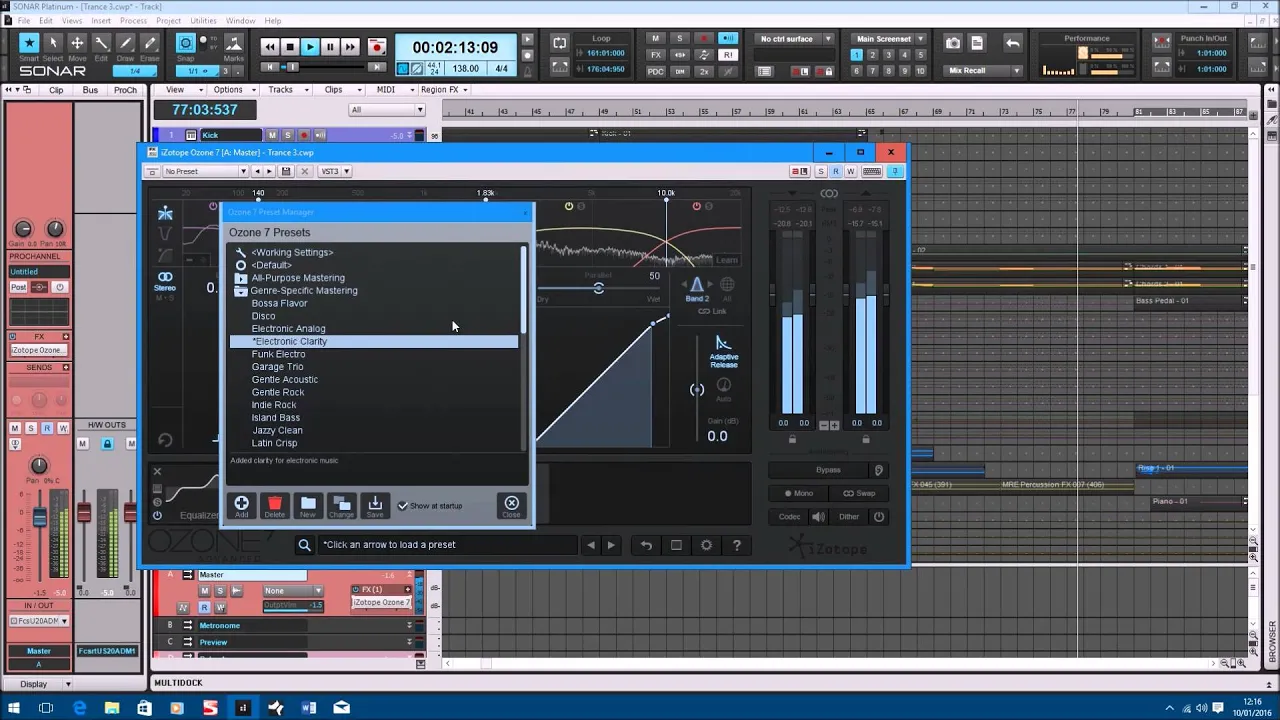Click the Swap channels button

point(858,493)
